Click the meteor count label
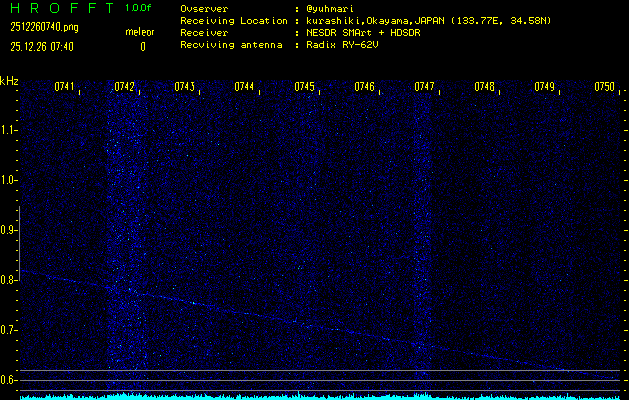629x400 pixels. pos(140,32)
